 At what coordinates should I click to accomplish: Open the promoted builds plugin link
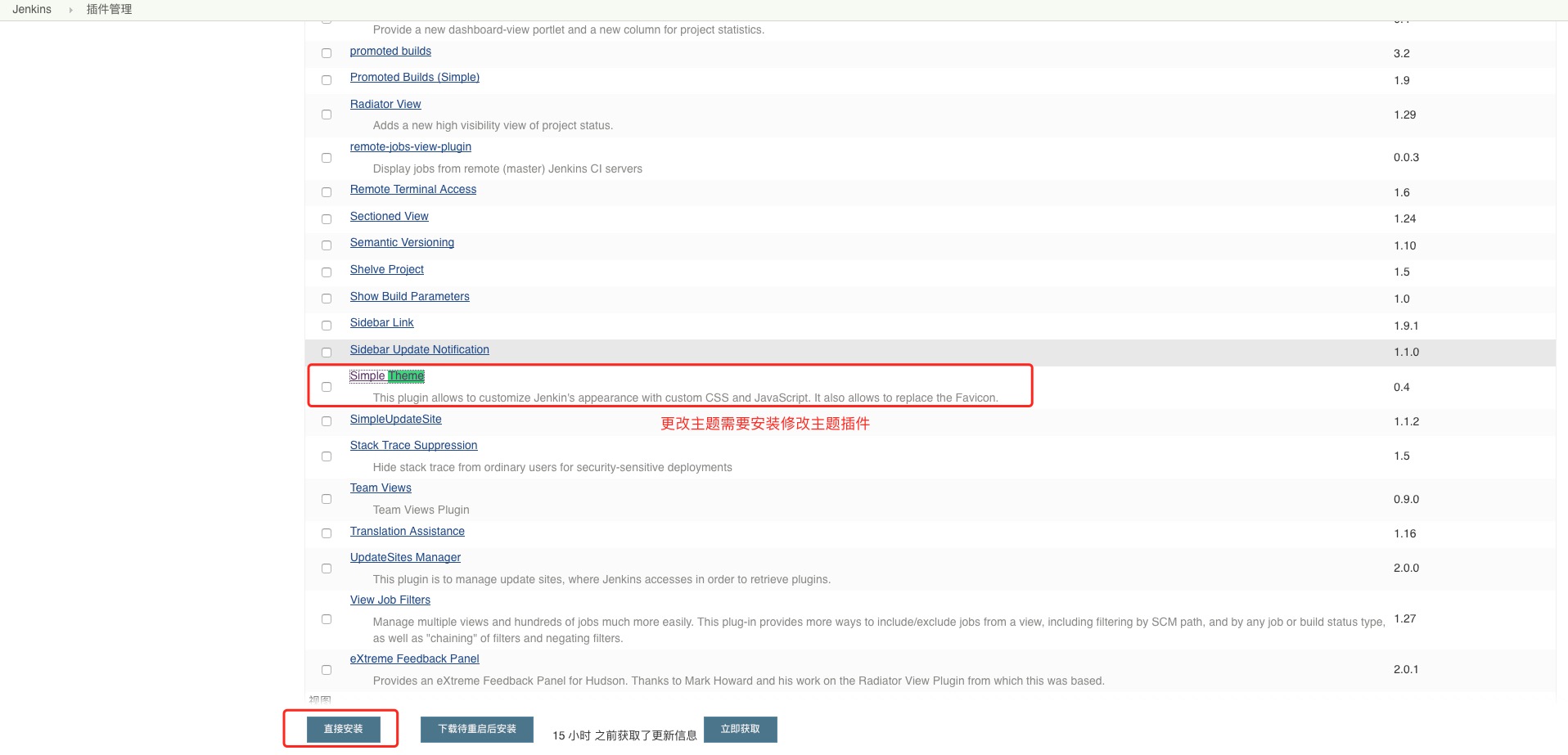coord(390,51)
